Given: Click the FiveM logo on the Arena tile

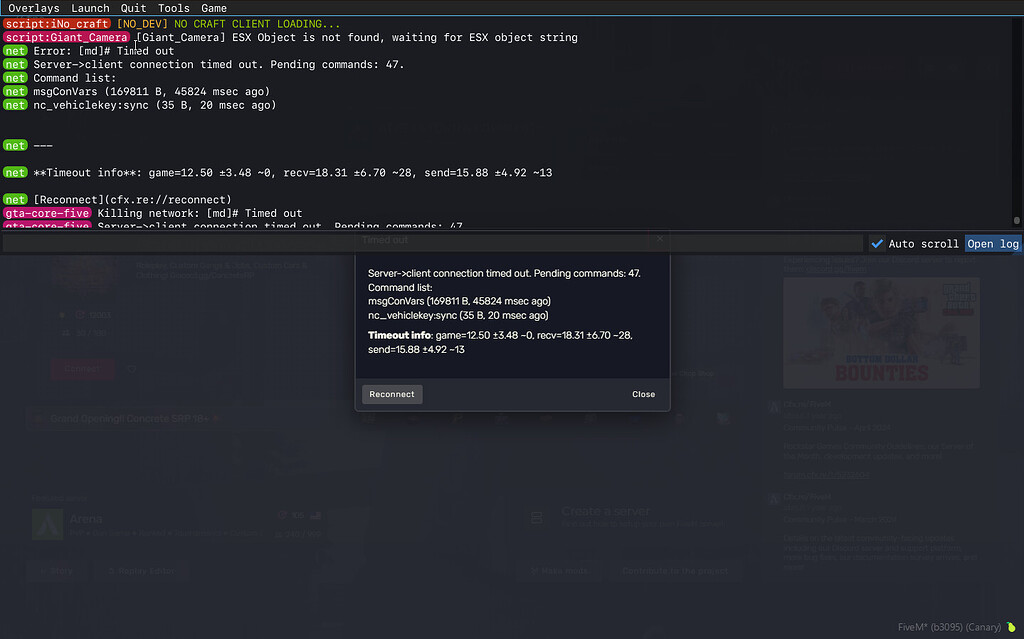Looking at the screenshot, I should click(47, 523).
